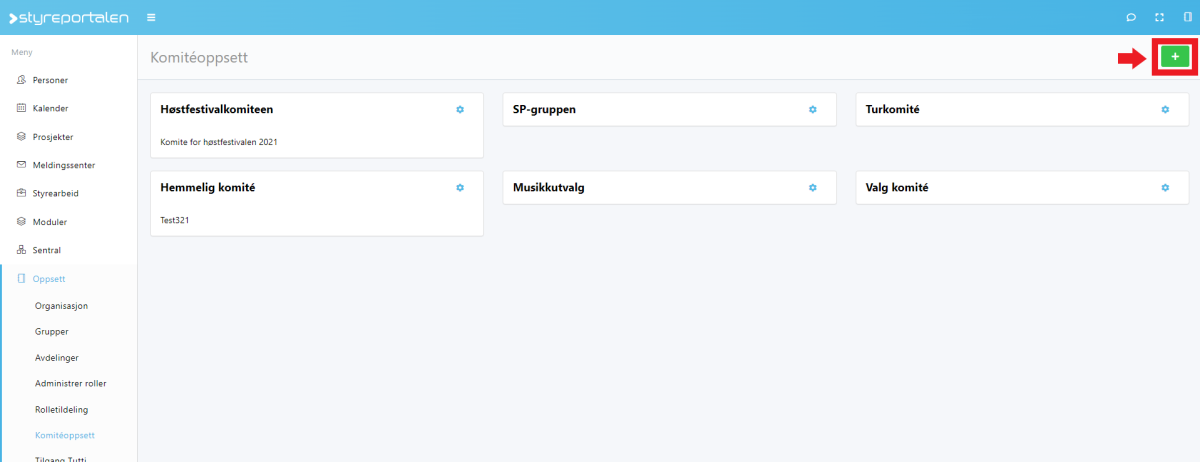The image size is (1200, 462).
Task: Click the SP-gruppen card title
Action: pyautogui.click(x=544, y=109)
